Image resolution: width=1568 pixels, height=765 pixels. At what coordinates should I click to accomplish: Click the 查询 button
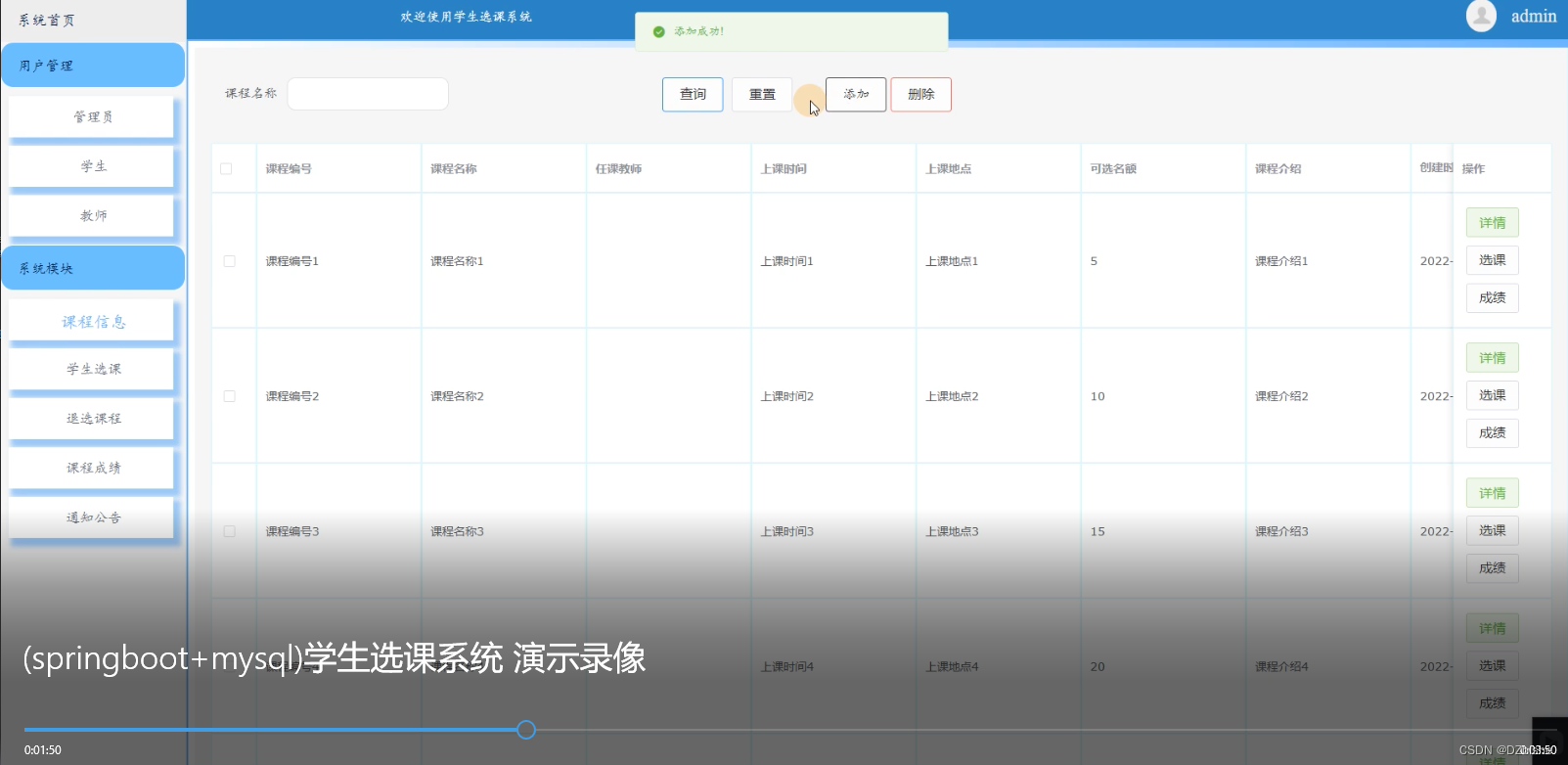[693, 94]
